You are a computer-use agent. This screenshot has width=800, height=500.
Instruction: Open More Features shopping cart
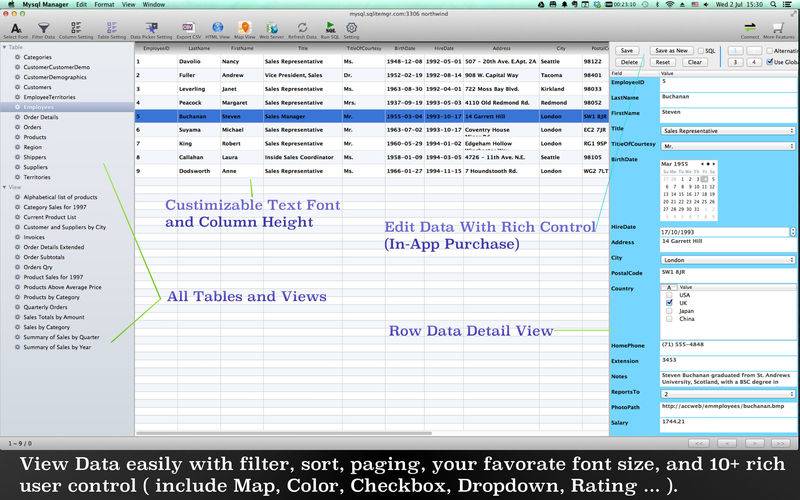(779, 30)
